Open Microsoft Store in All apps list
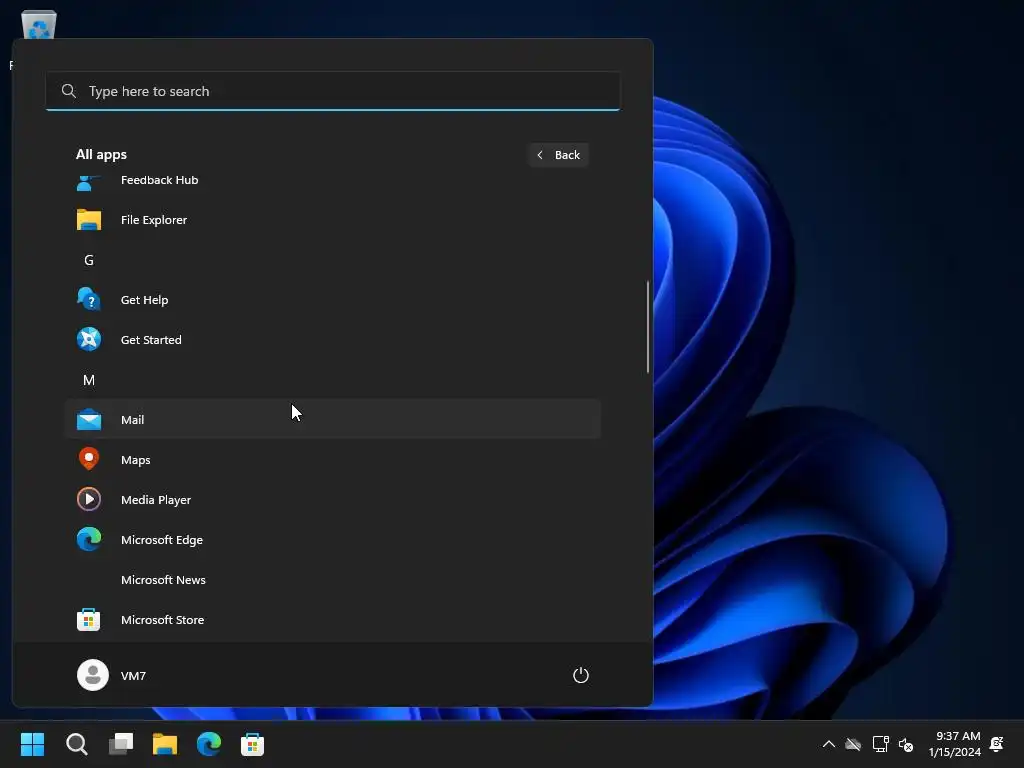The image size is (1024, 768). pos(332,620)
